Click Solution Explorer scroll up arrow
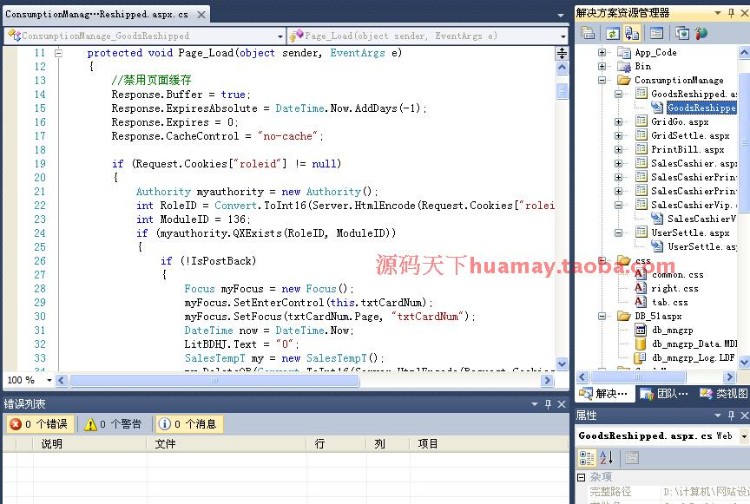 coord(744,52)
